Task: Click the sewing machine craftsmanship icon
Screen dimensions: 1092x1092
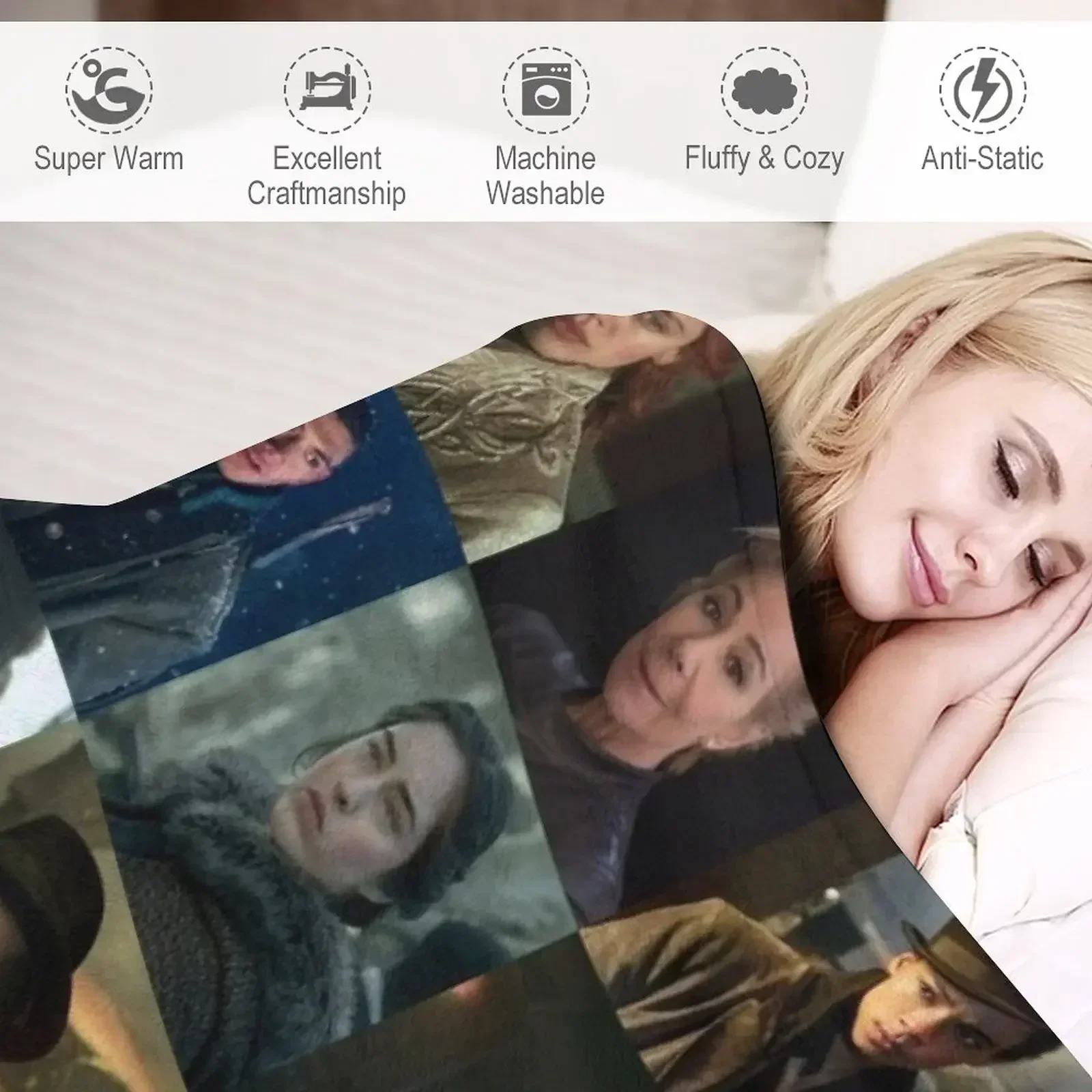Action: click(328, 90)
